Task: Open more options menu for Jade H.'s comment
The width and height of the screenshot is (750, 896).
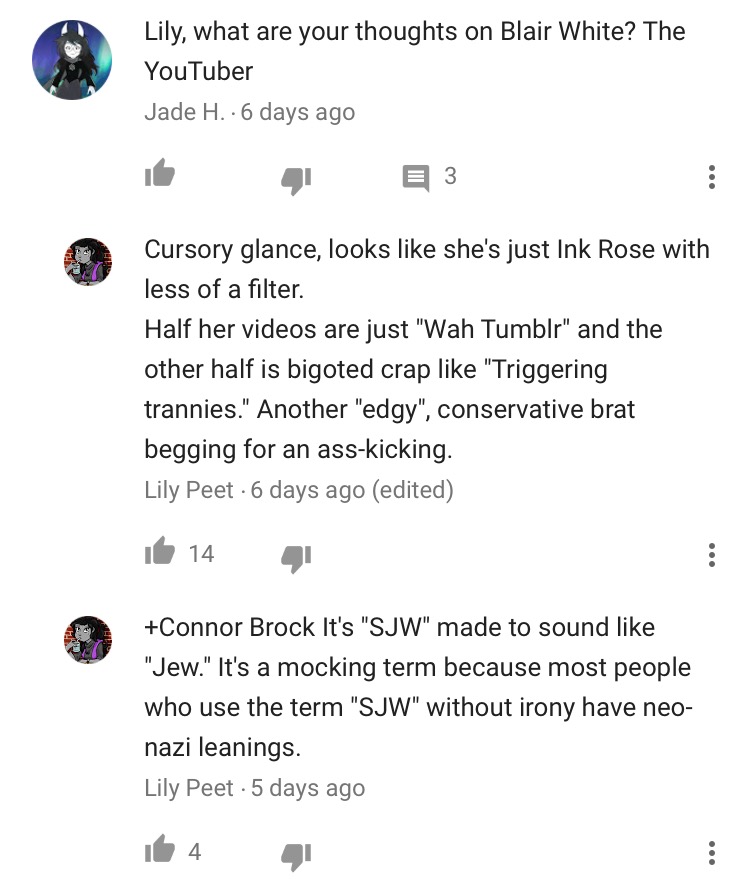Action: point(711,177)
